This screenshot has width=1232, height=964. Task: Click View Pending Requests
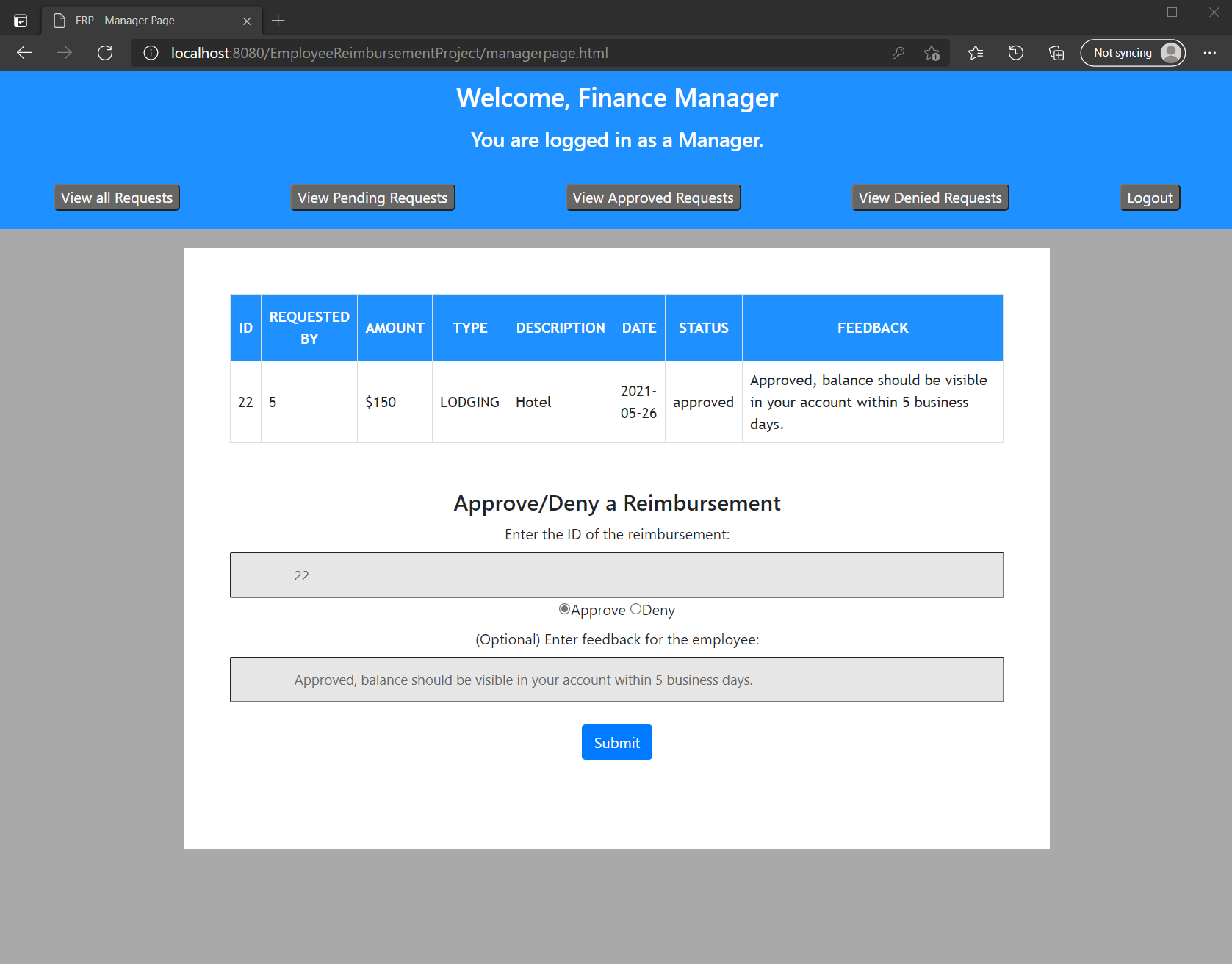click(x=372, y=197)
